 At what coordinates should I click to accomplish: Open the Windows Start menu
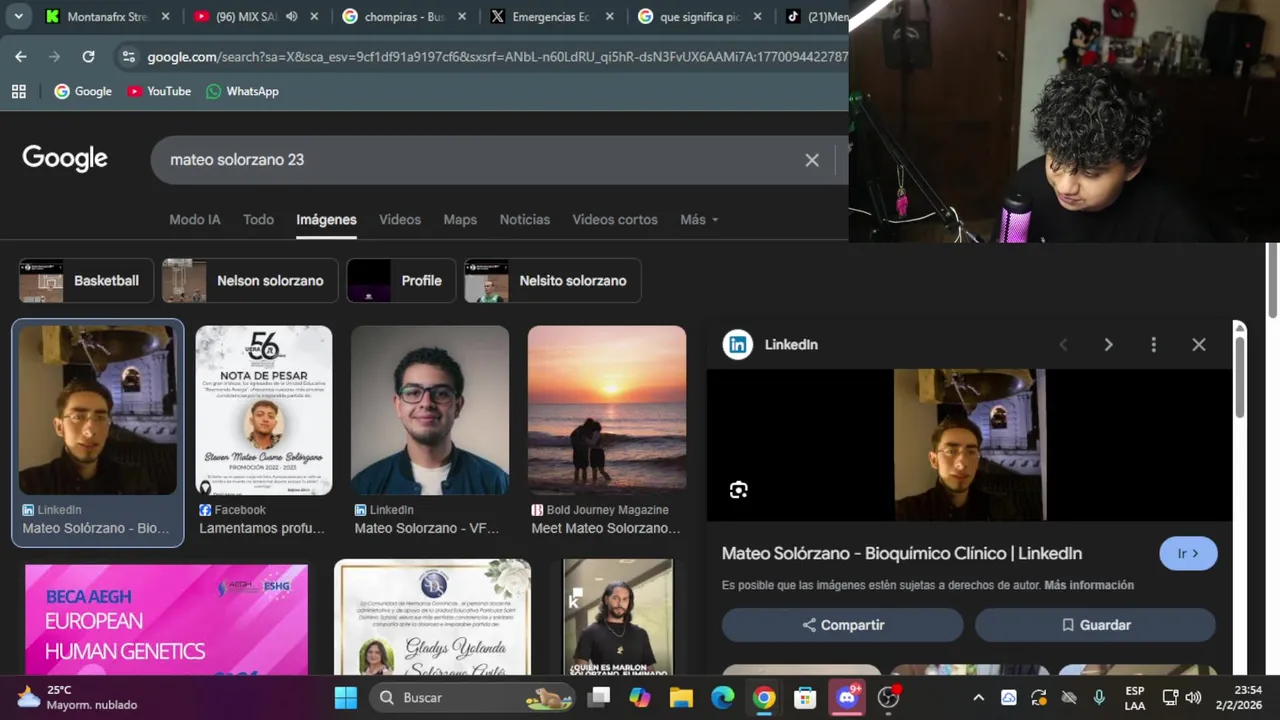click(x=345, y=697)
